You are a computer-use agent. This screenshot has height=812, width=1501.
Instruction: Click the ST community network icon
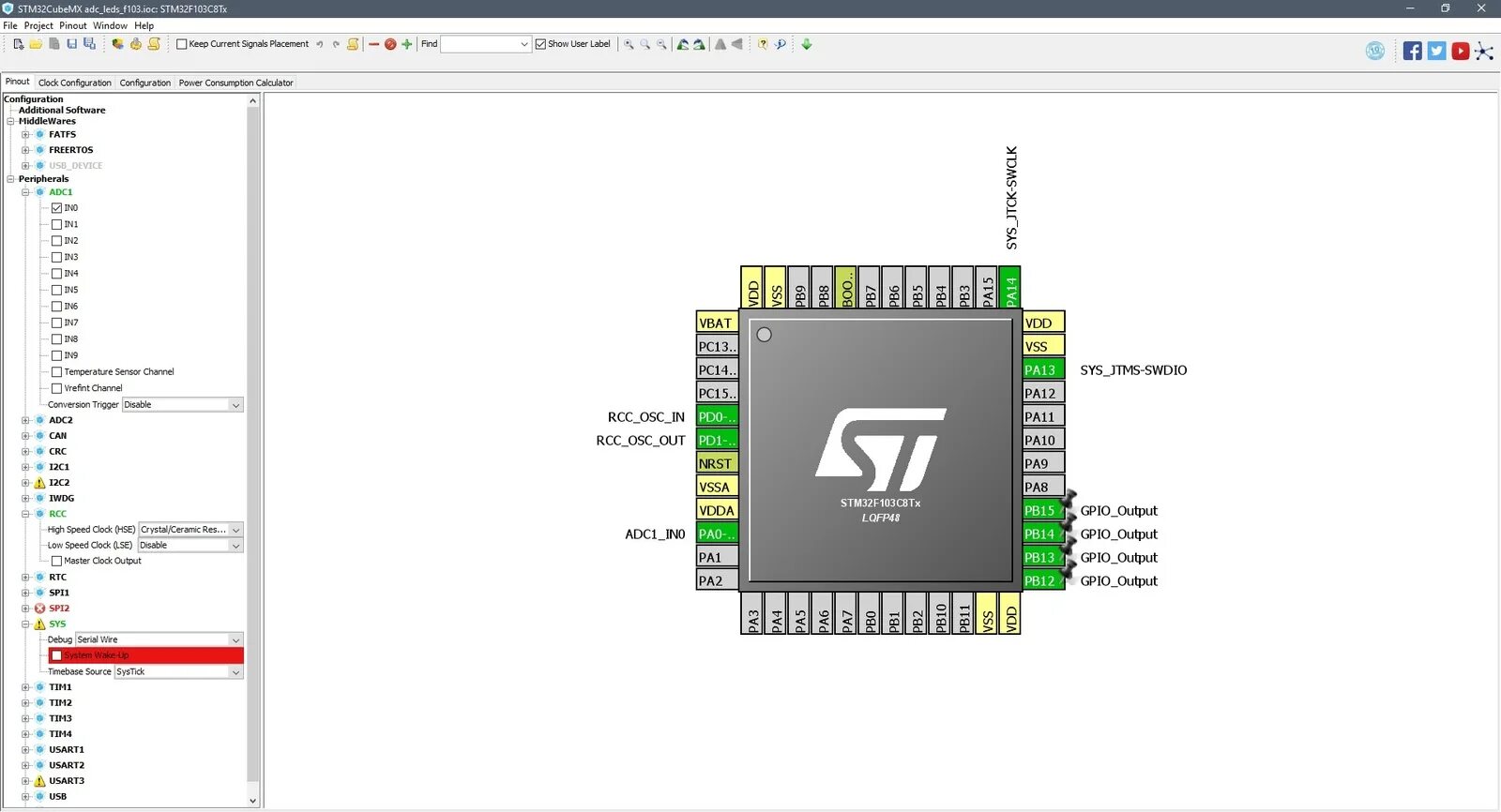(1484, 51)
